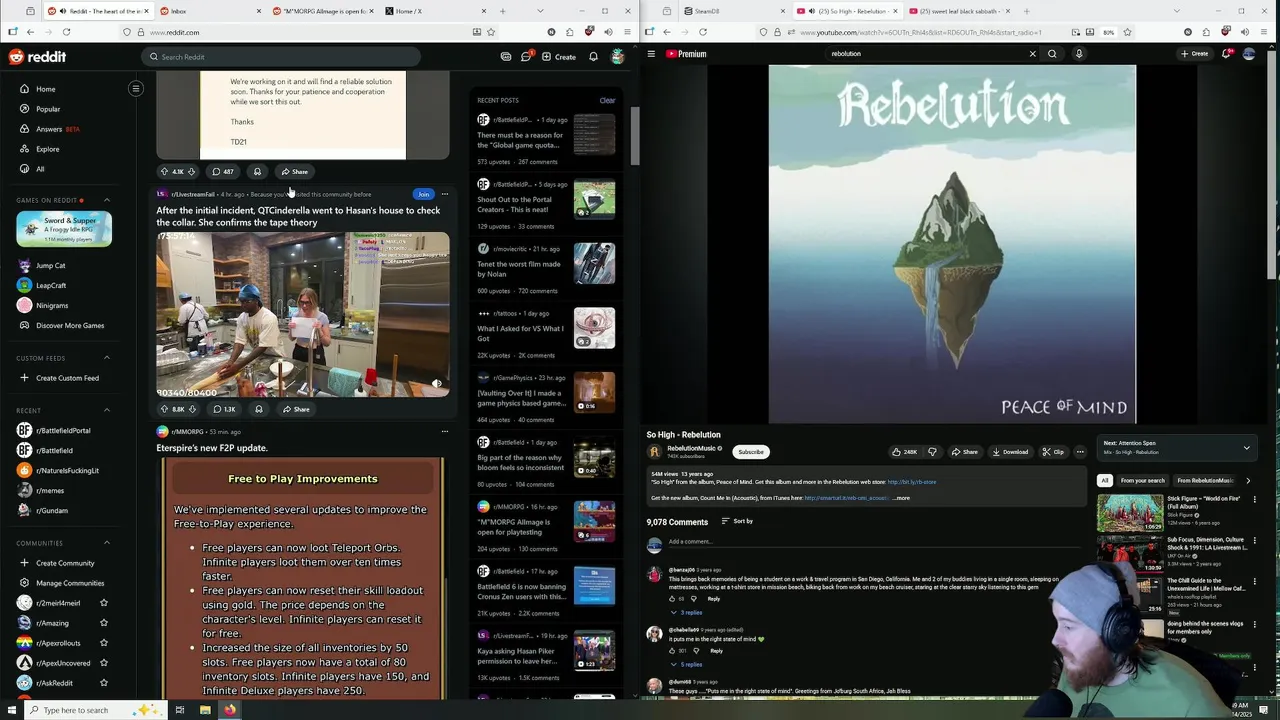Collapse the Custom Feeds section
Image resolution: width=1280 pixels, height=720 pixels.
[x=107, y=358]
